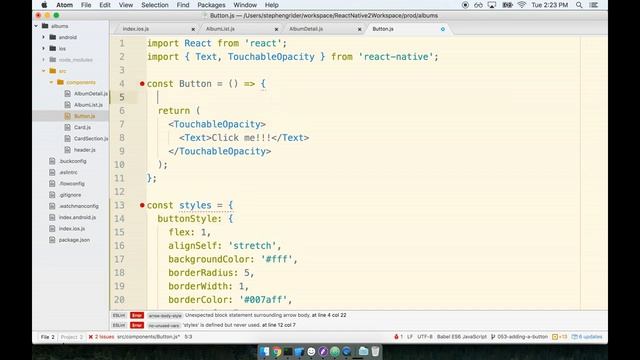Click the 053-adding-a-button git branch
640x360 pixels.
519,337
